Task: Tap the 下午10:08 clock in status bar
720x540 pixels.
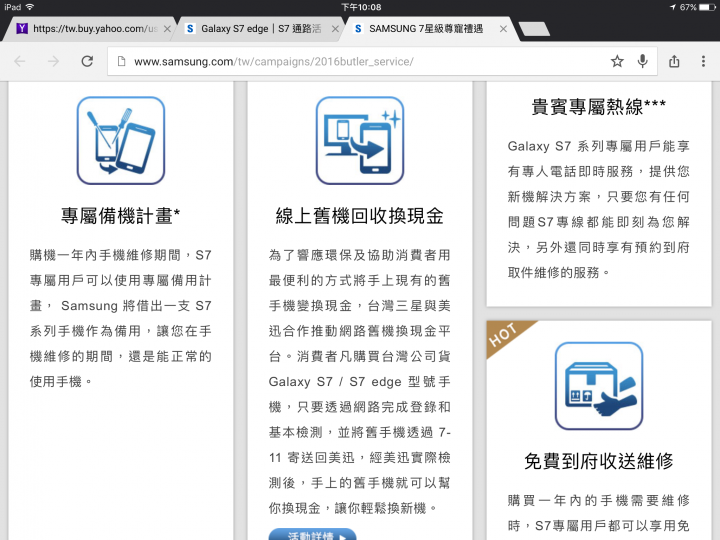Action: [x=361, y=7]
